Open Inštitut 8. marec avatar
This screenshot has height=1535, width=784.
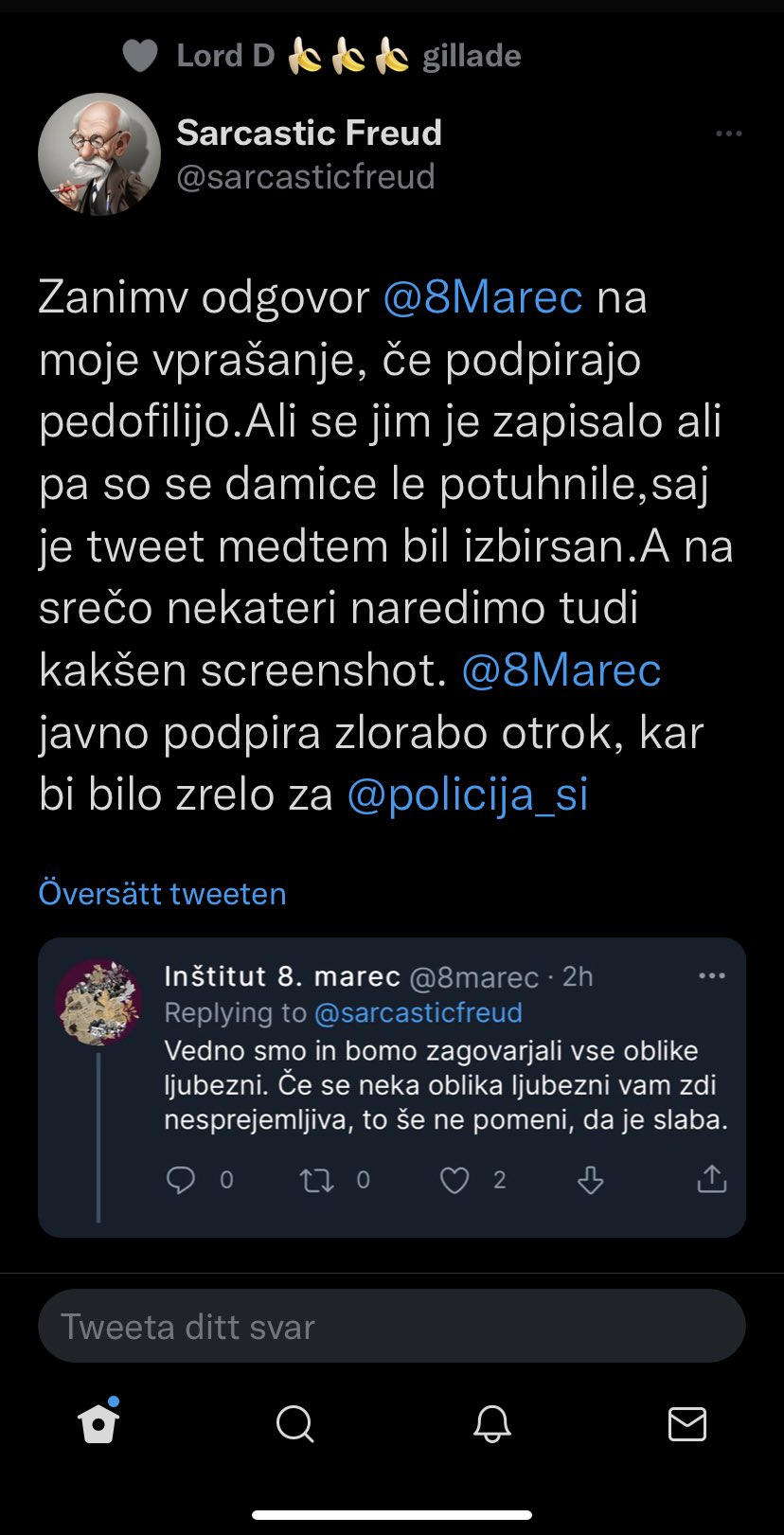tap(98, 1001)
